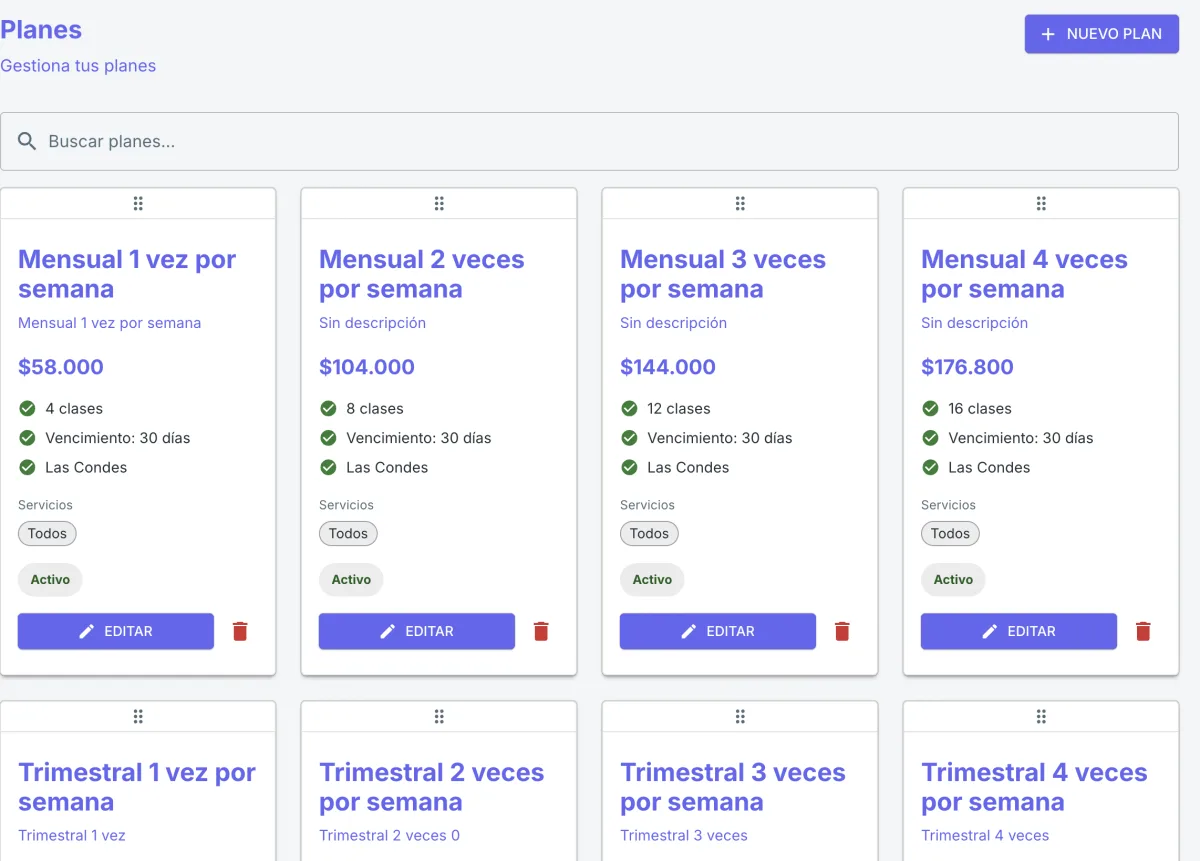Click the Trimestral 1 vez por semana title
This screenshot has height=861, width=1200.
pyautogui.click(x=137, y=787)
